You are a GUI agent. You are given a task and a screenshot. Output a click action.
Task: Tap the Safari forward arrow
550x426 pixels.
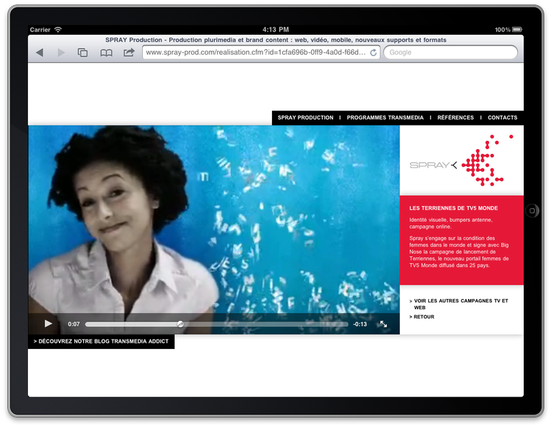coord(61,53)
